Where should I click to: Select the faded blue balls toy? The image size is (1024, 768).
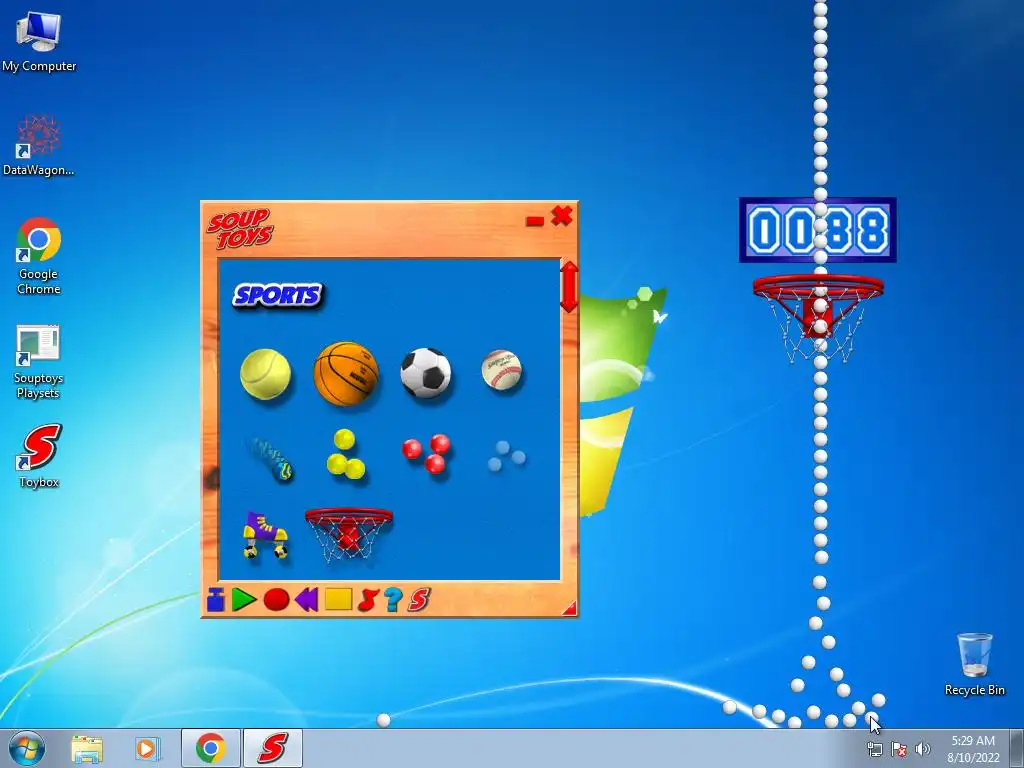pyautogui.click(x=506, y=456)
